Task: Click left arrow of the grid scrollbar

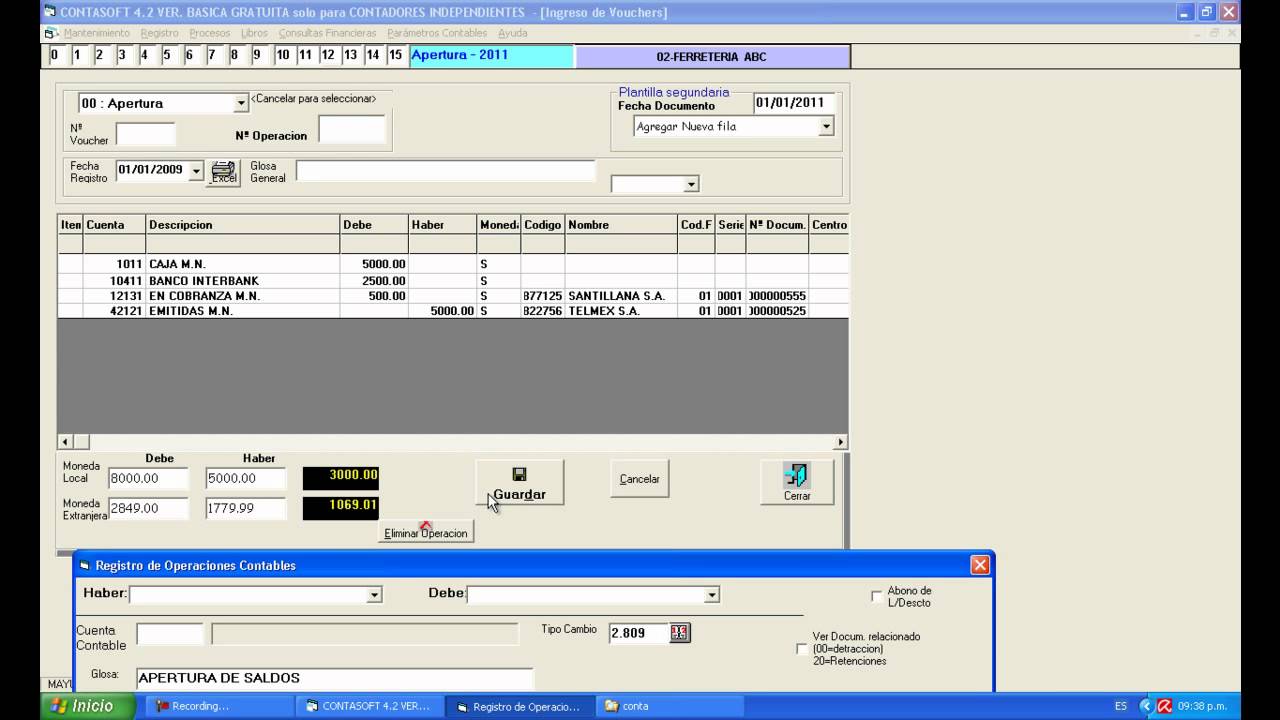Action: pos(65,441)
